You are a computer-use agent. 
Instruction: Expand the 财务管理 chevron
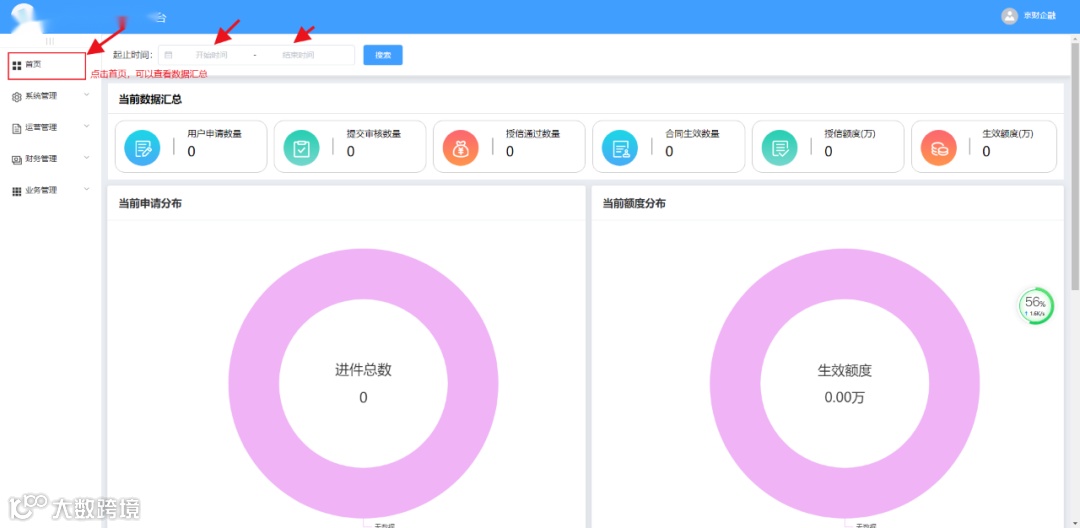87,158
